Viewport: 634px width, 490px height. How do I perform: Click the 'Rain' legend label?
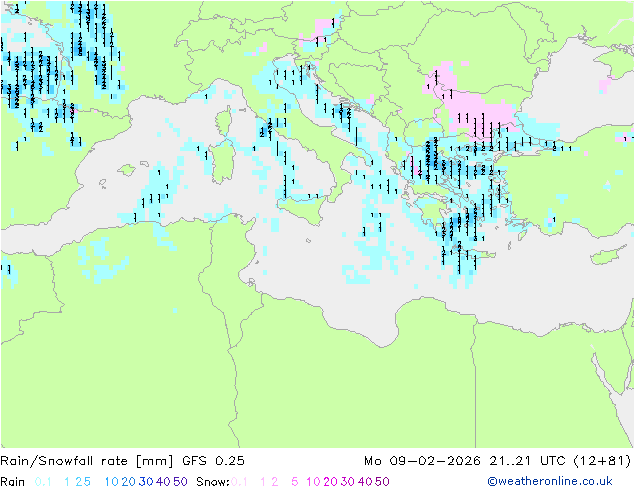coord(13,482)
